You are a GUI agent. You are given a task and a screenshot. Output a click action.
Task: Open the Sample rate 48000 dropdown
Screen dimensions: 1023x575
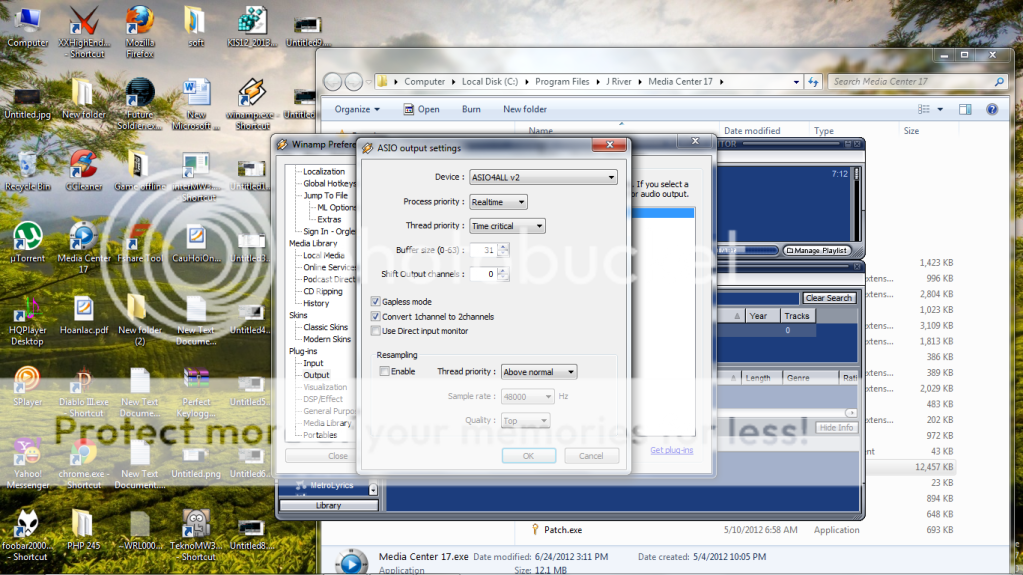[x=527, y=396]
